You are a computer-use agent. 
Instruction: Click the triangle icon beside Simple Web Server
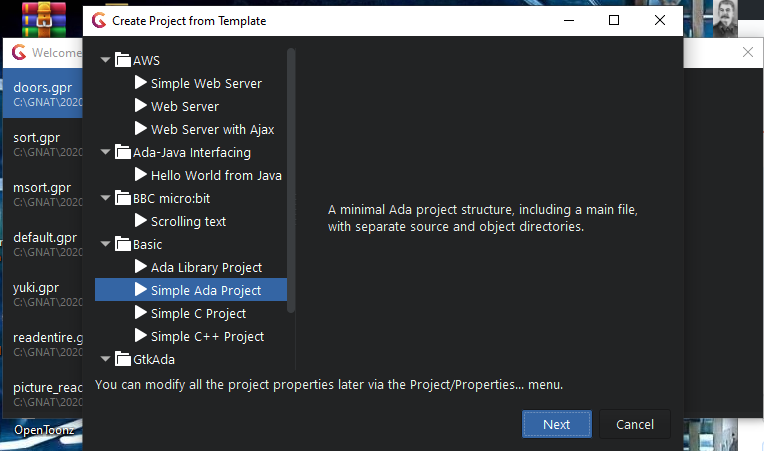point(141,83)
